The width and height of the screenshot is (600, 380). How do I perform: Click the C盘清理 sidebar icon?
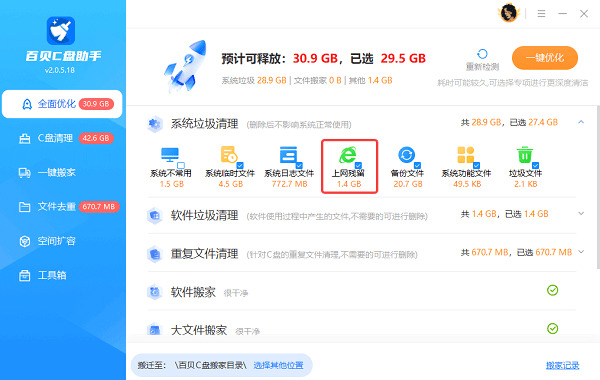point(24,139)
